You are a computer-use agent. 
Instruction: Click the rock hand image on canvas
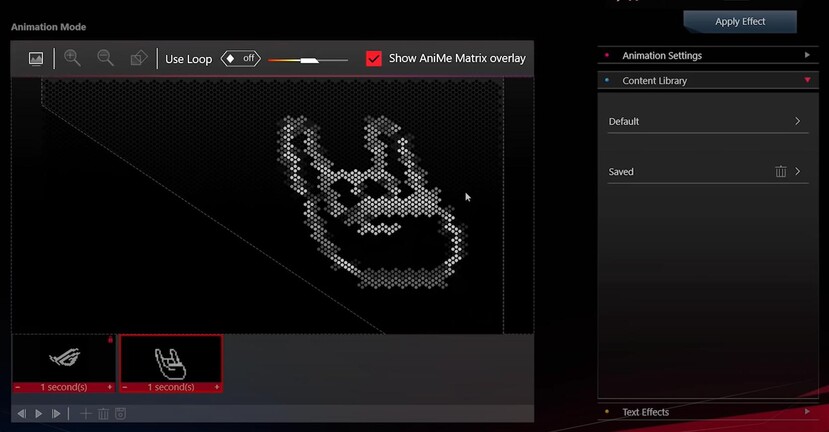372,203
